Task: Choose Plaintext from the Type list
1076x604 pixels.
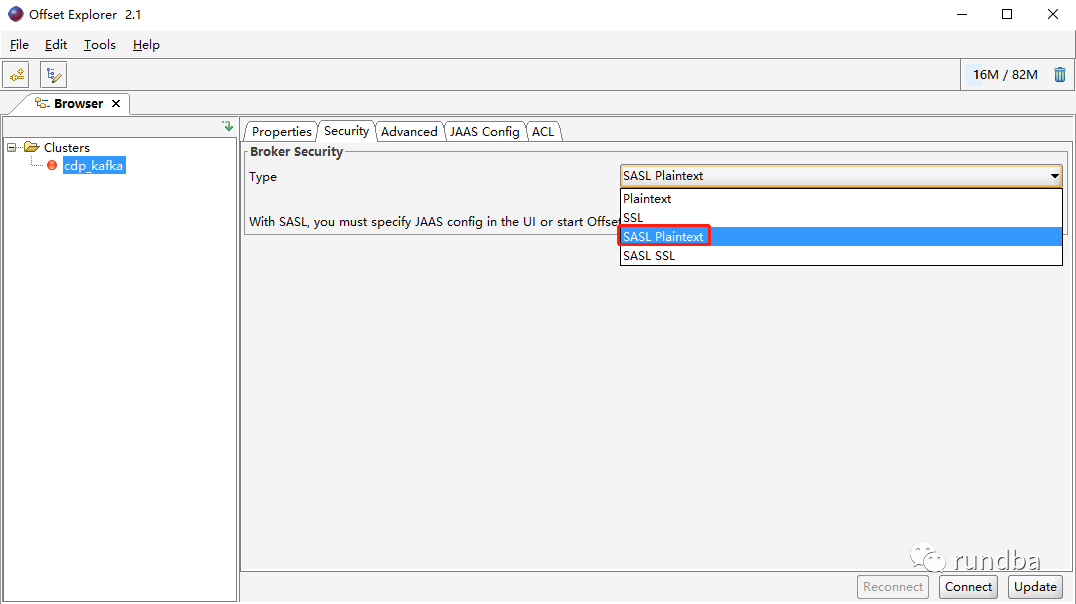Action: pyautogui.click(x=841, y=199)
